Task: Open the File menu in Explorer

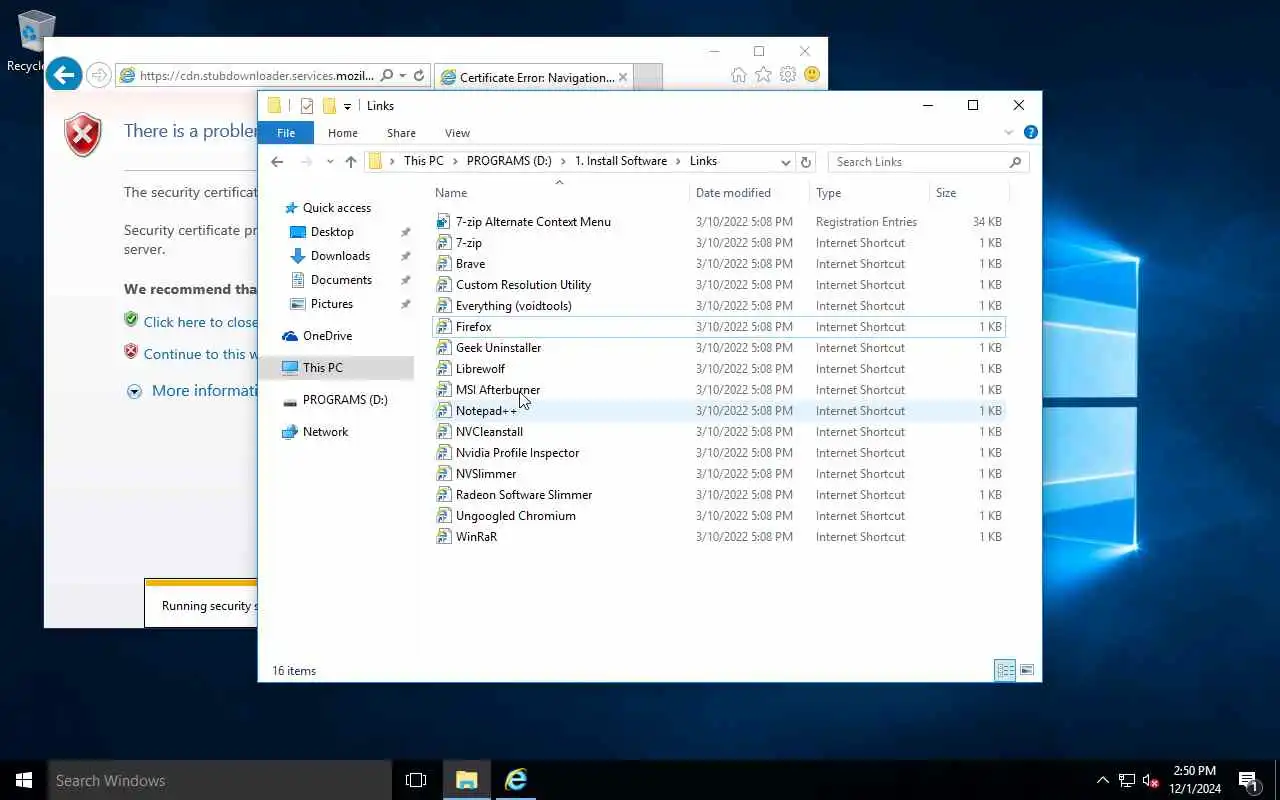Action: point(286,133)
